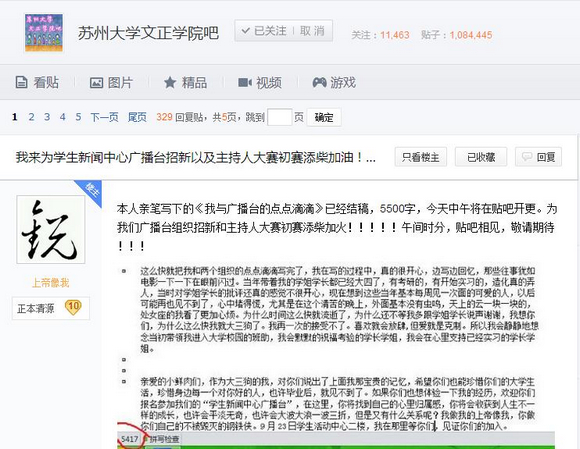Open 上帝像我 user avatar

(51, 229)
